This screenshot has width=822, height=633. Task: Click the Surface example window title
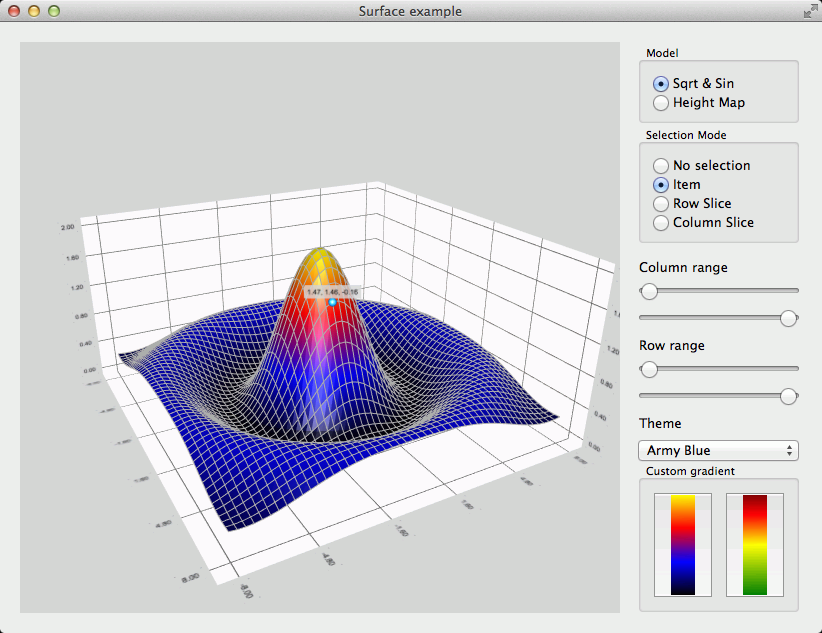point(409,11)
